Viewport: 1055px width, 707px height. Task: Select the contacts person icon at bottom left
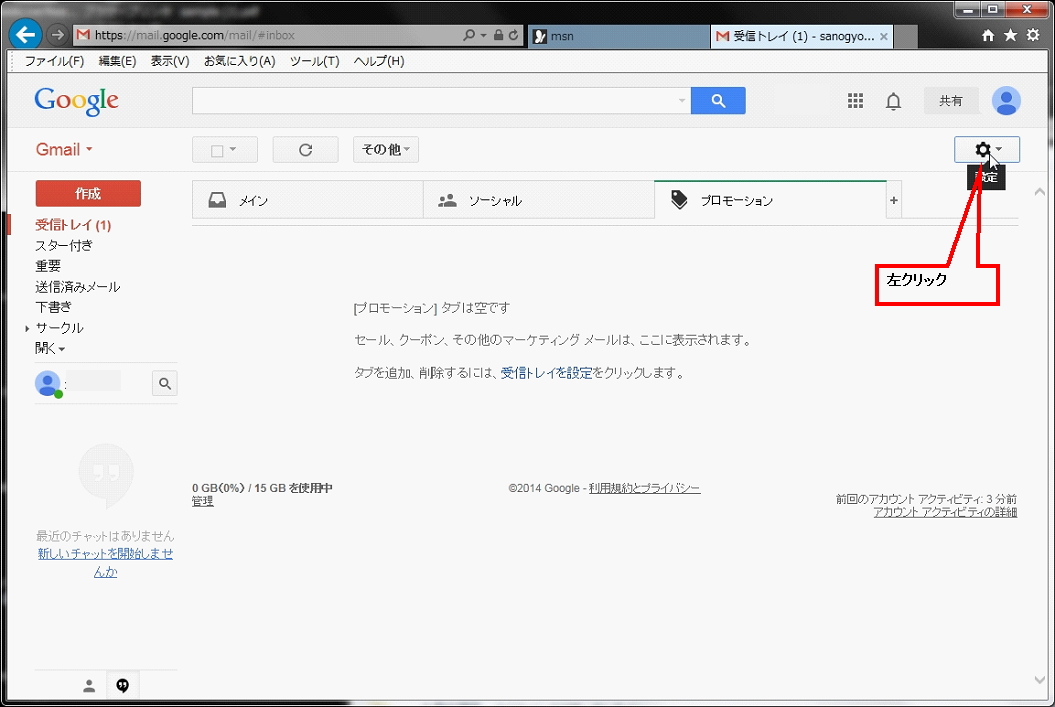[x=88, y=685]
